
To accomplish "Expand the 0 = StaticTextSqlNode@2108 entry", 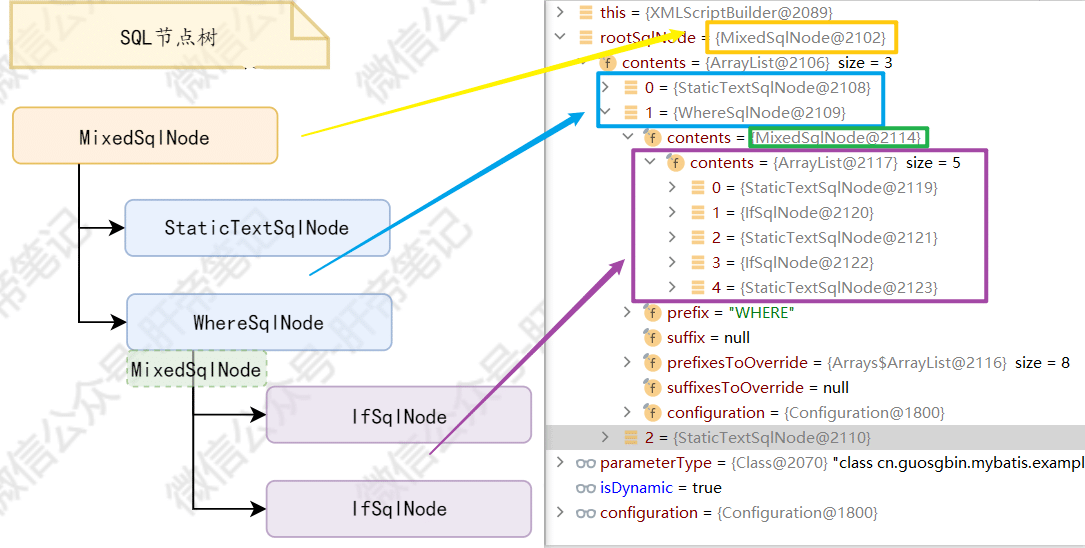I will 604,88.
